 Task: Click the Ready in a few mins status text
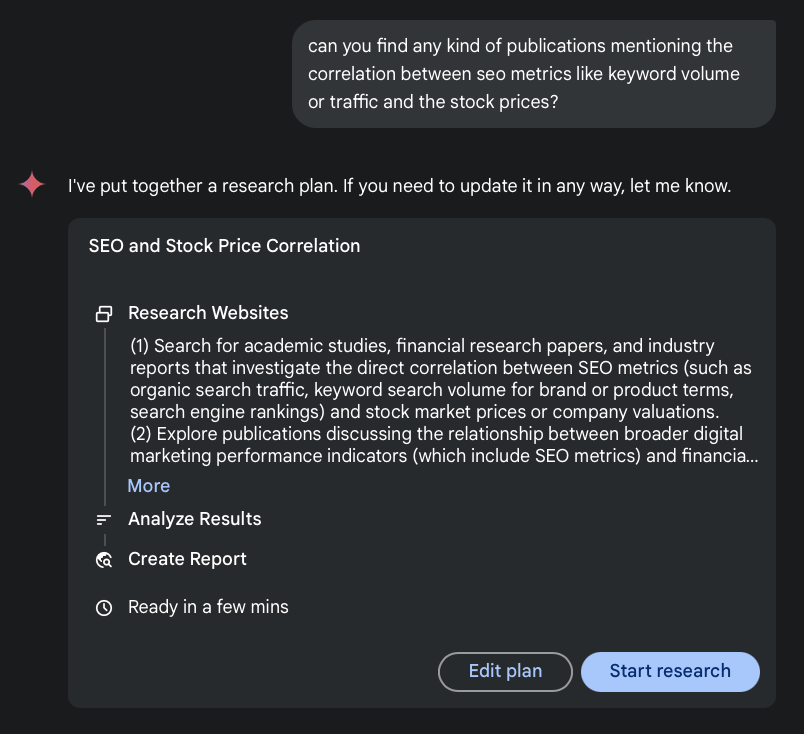click(x=208, y=607)
